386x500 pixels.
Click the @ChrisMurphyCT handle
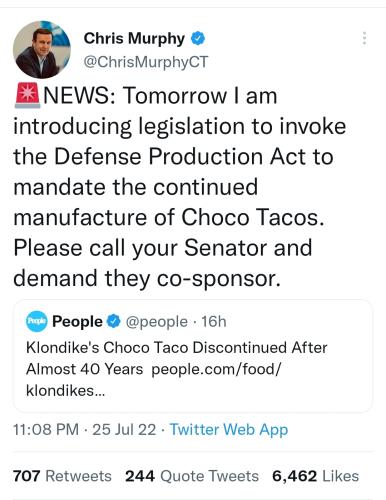pyautogui.click(x=146, y=62)
